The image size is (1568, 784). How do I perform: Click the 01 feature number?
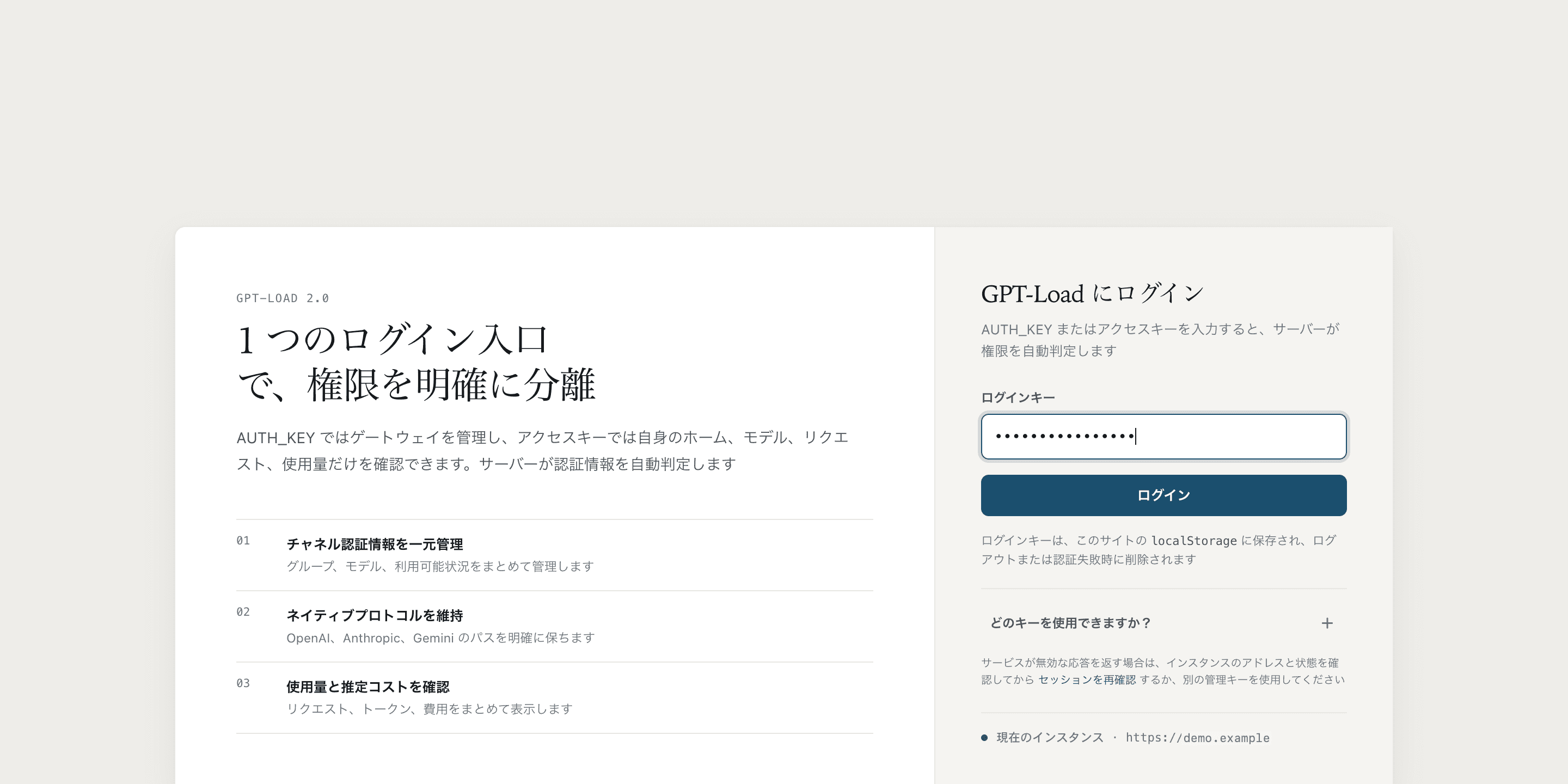(243, 541)
